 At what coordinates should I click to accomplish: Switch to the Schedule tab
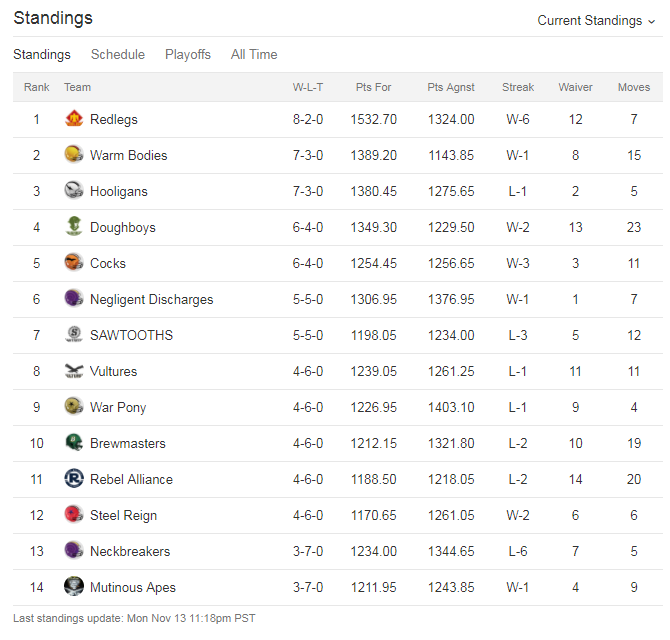coord(118,54)
